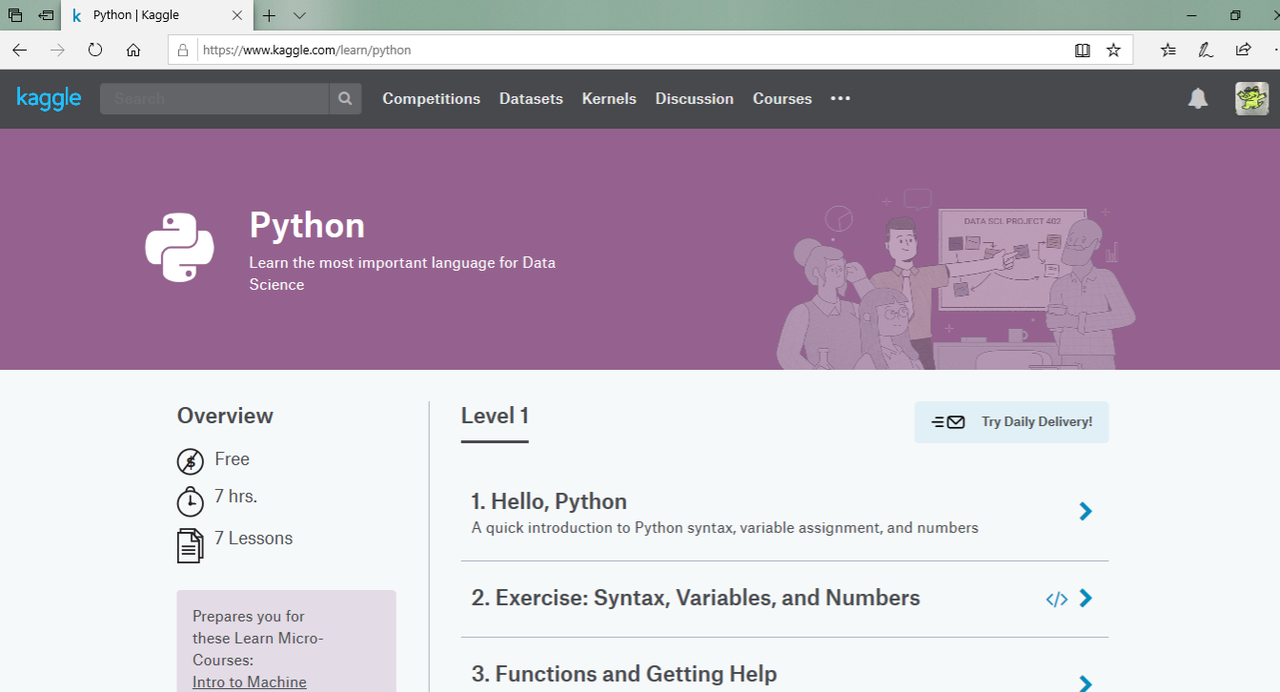
Task: Open the user profile avatar
Action: pos(1252,98)
